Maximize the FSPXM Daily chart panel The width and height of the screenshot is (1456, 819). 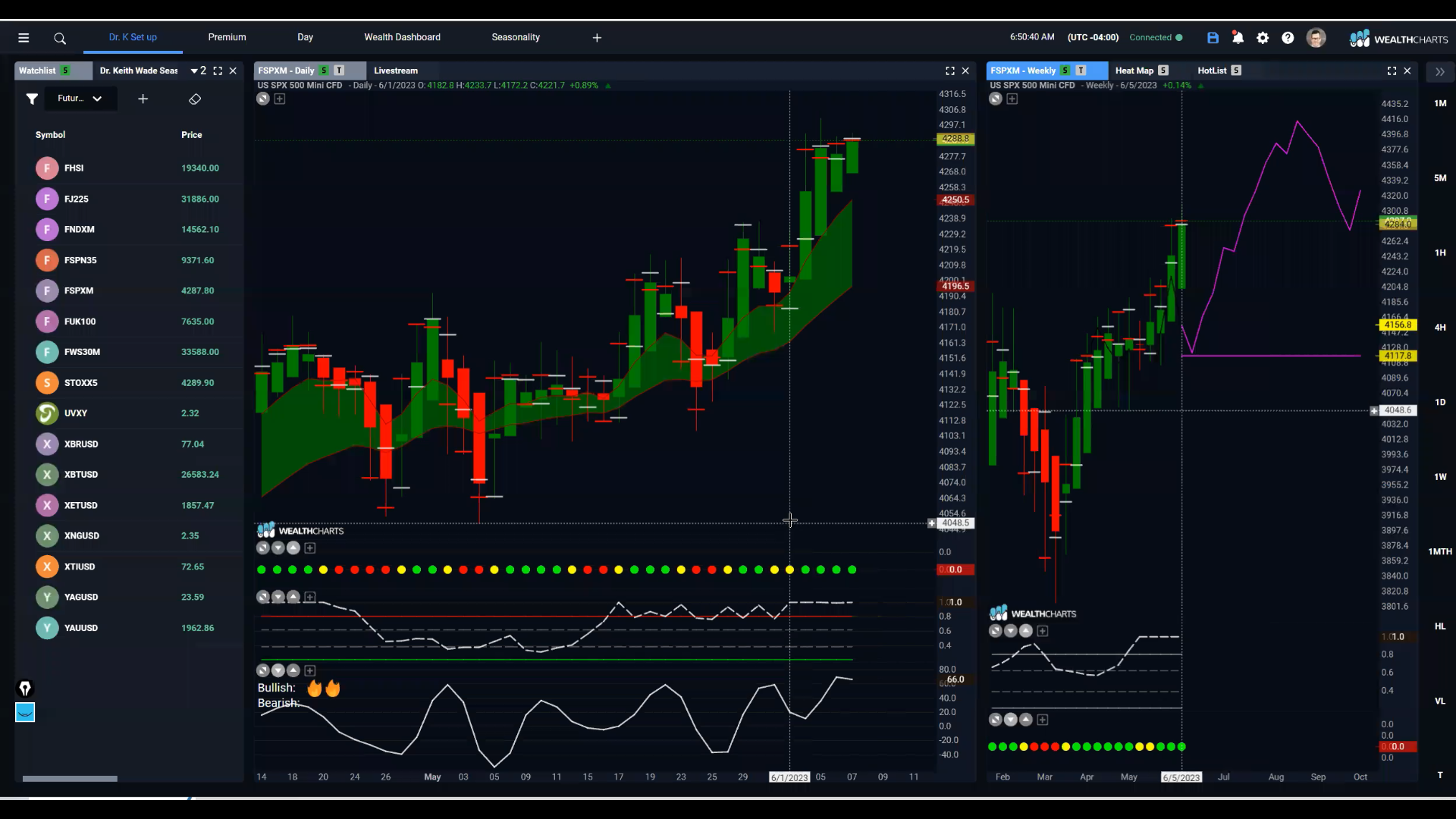[950, 71]
